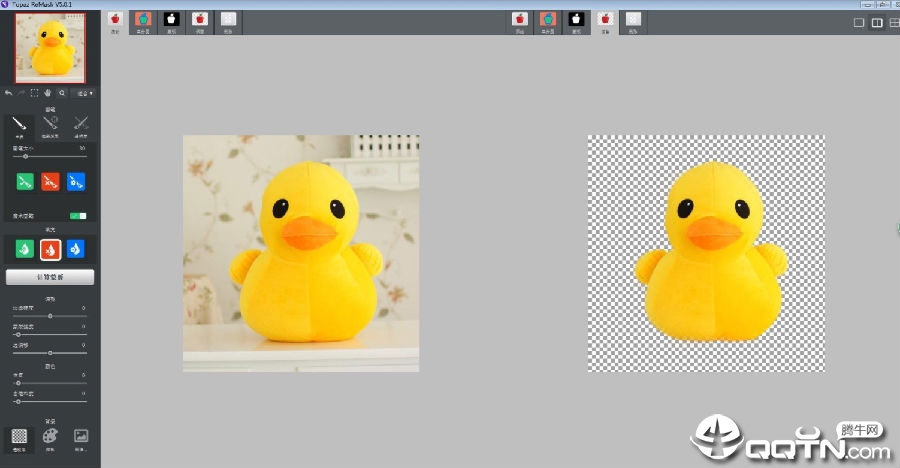Viewport: 900px width, 468px height.
Task: Click the compute mask button
Action: (50, 277)
